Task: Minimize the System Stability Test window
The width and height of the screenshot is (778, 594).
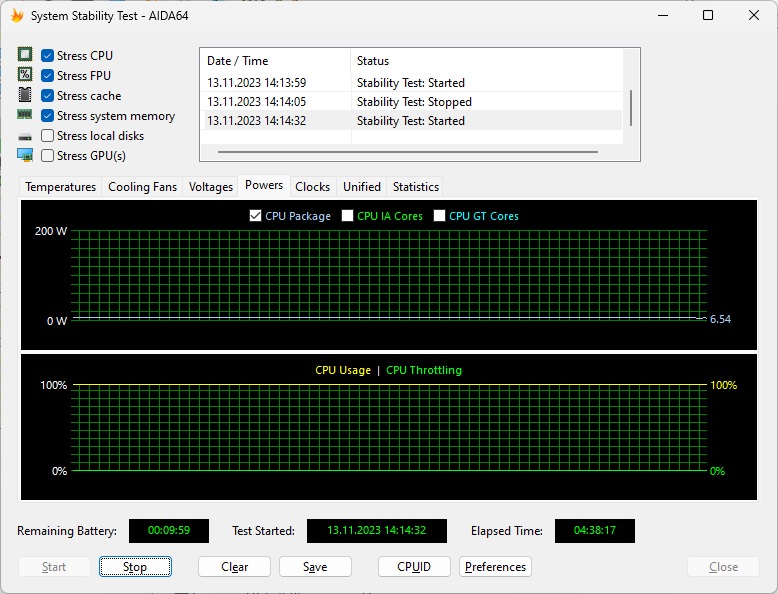Action: [663, 15]
